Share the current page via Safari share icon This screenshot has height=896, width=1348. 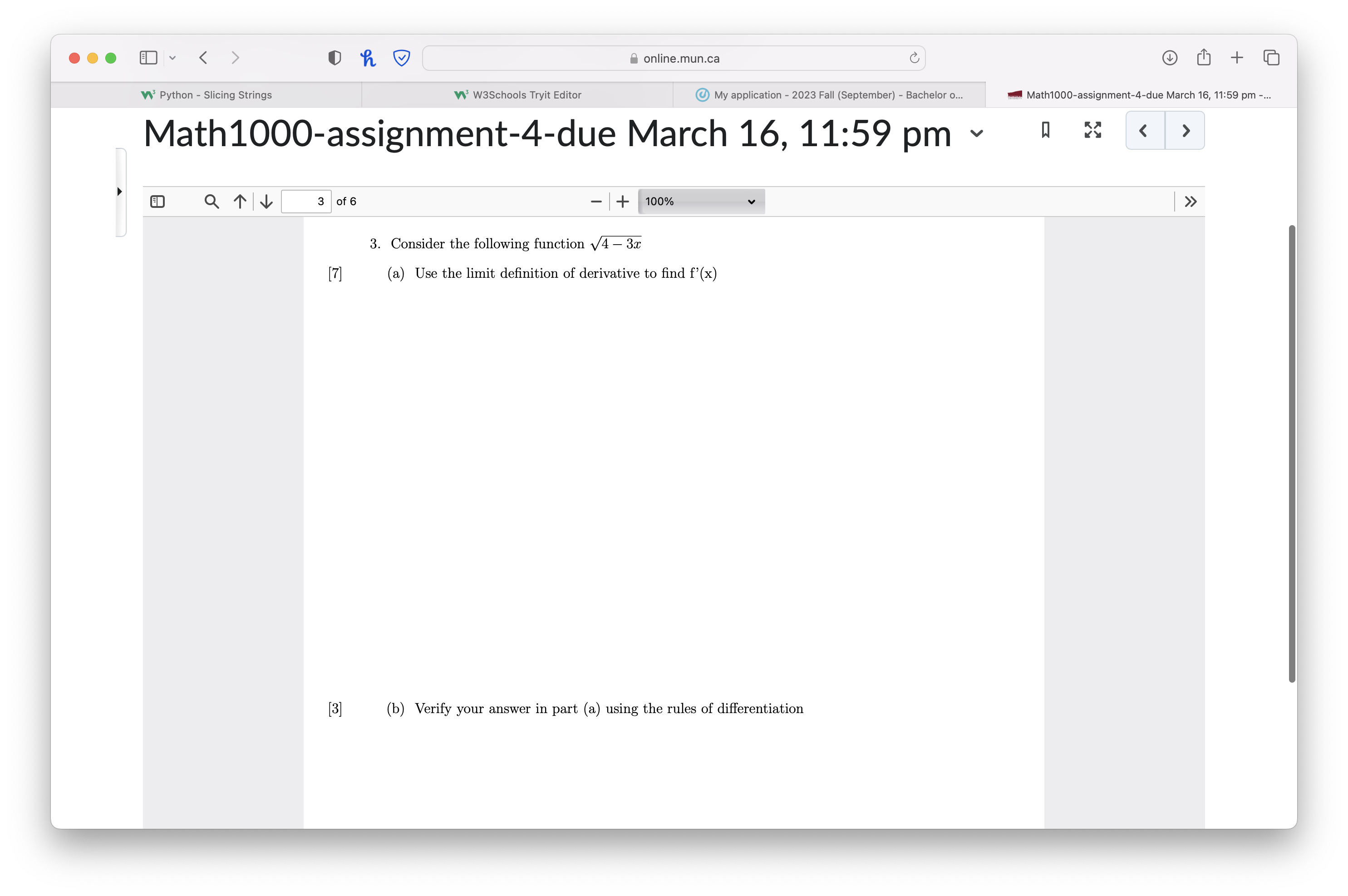pyautogui.click(x=1203, y=57)
